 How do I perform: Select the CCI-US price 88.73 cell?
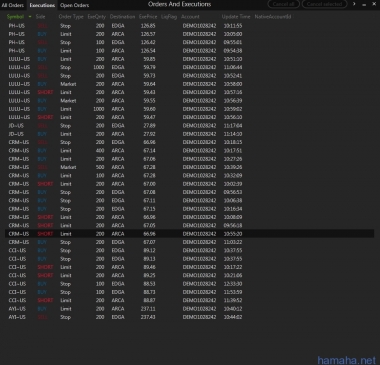point(149,292)
